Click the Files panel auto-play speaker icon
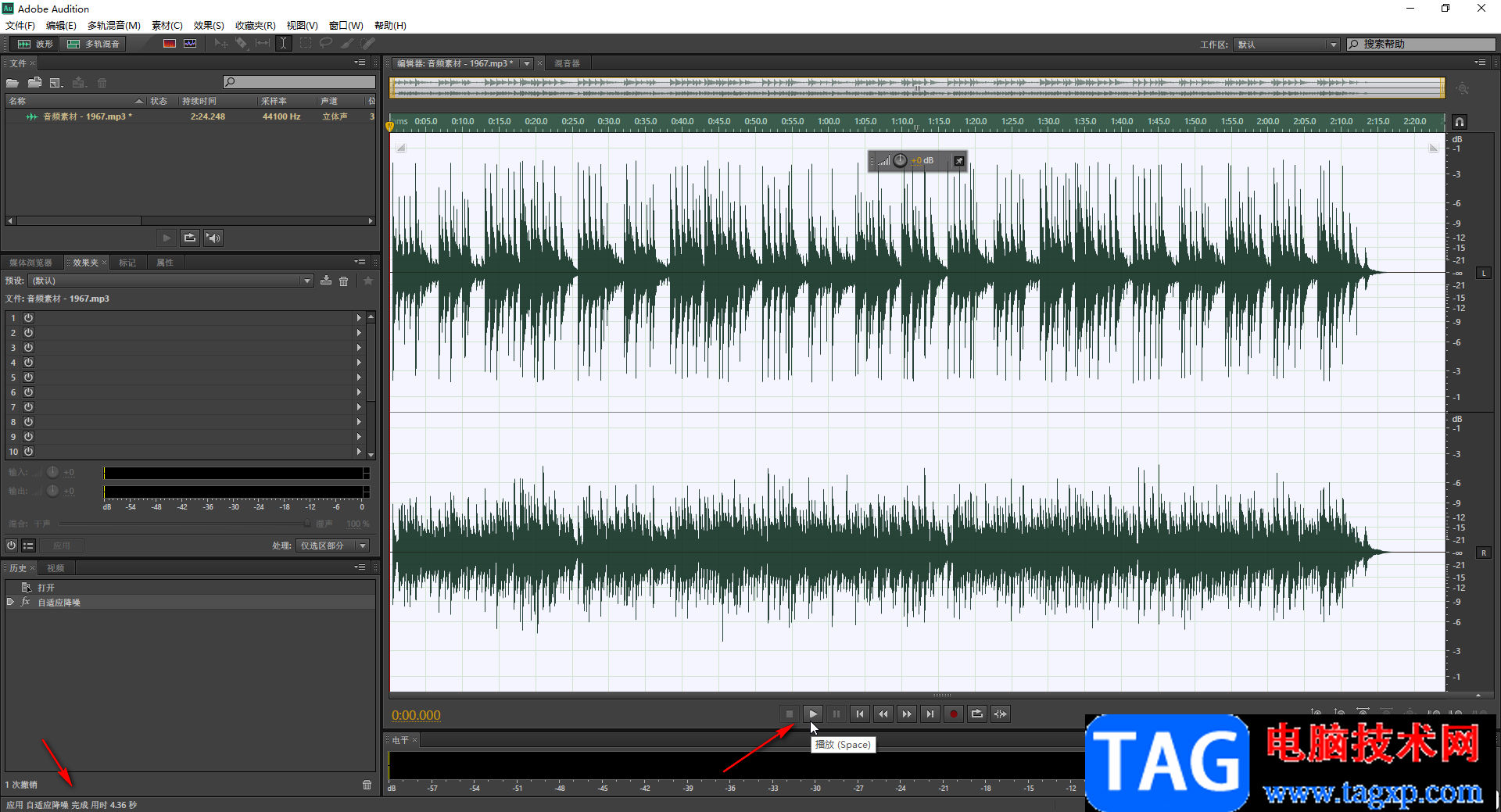Image resolution: width=1501 pixels, height=812 pixels. pos(213,238)
